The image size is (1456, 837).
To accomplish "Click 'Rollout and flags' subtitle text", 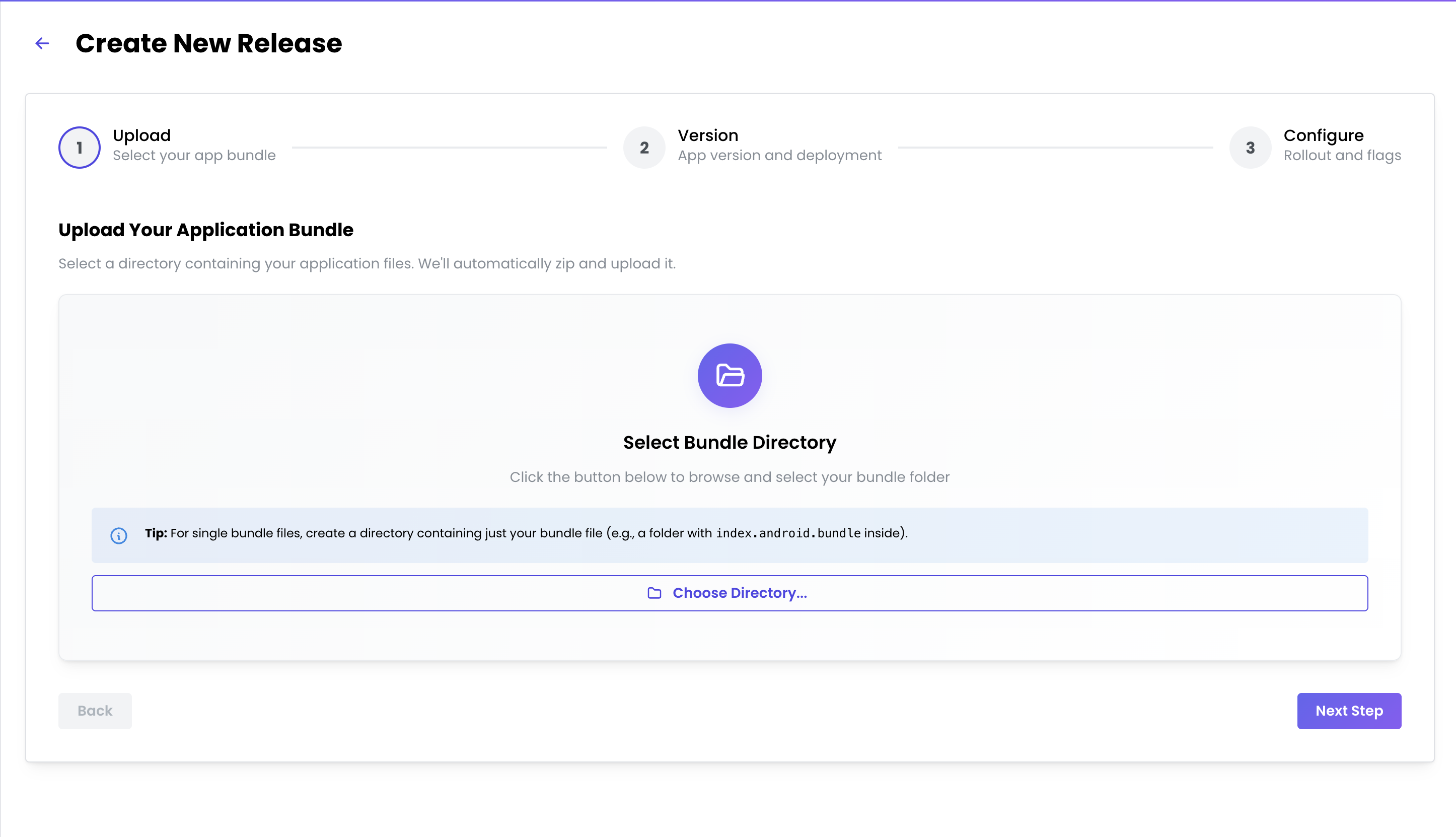I will tap(1342, 155).
